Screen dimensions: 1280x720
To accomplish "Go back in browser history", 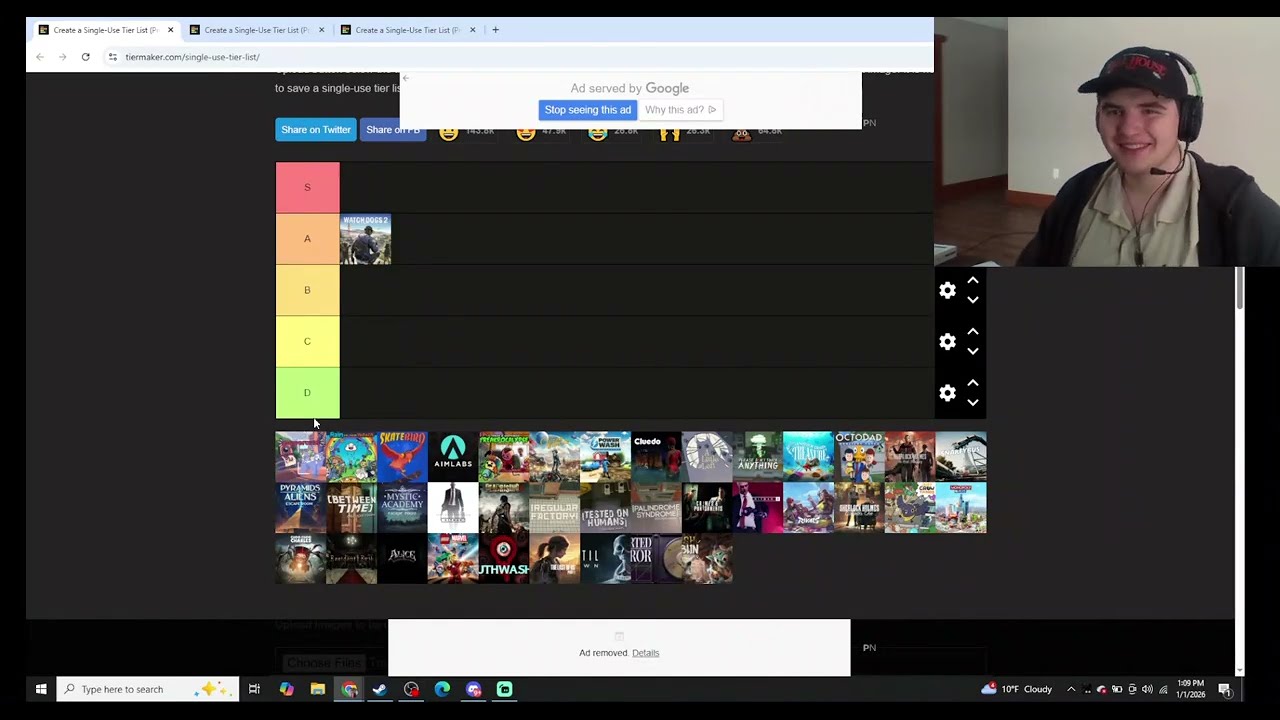I will tap(40, 57).
